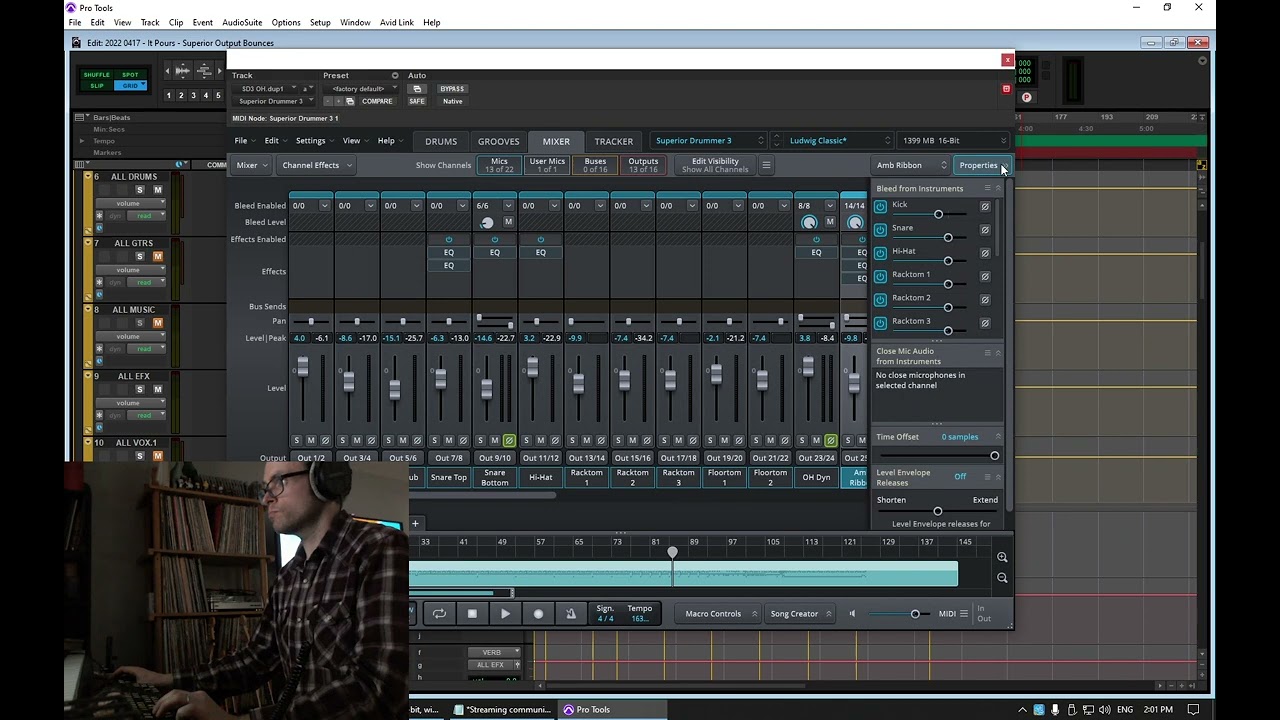Solo the ALL EFX track in Pro Tools
The image size is (1280, 720).
140,390
